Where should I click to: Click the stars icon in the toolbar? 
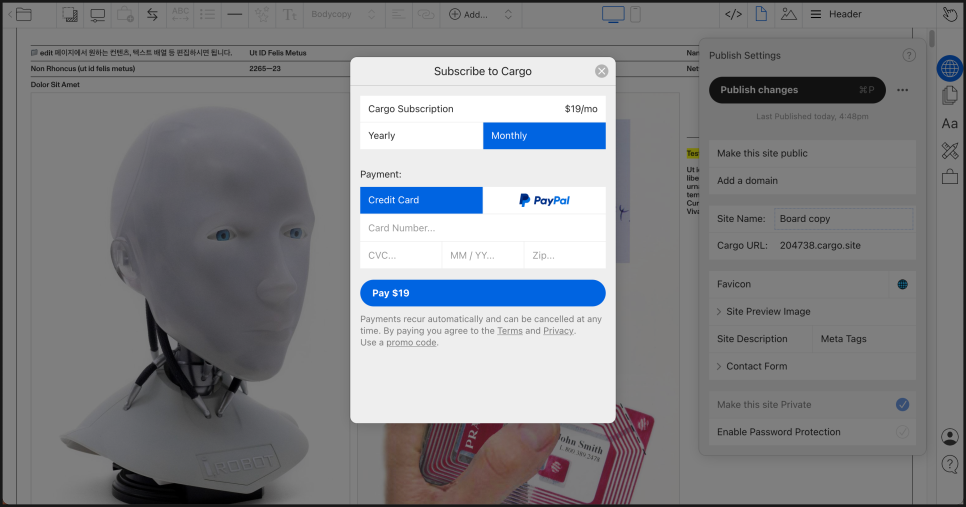point(262,15)
